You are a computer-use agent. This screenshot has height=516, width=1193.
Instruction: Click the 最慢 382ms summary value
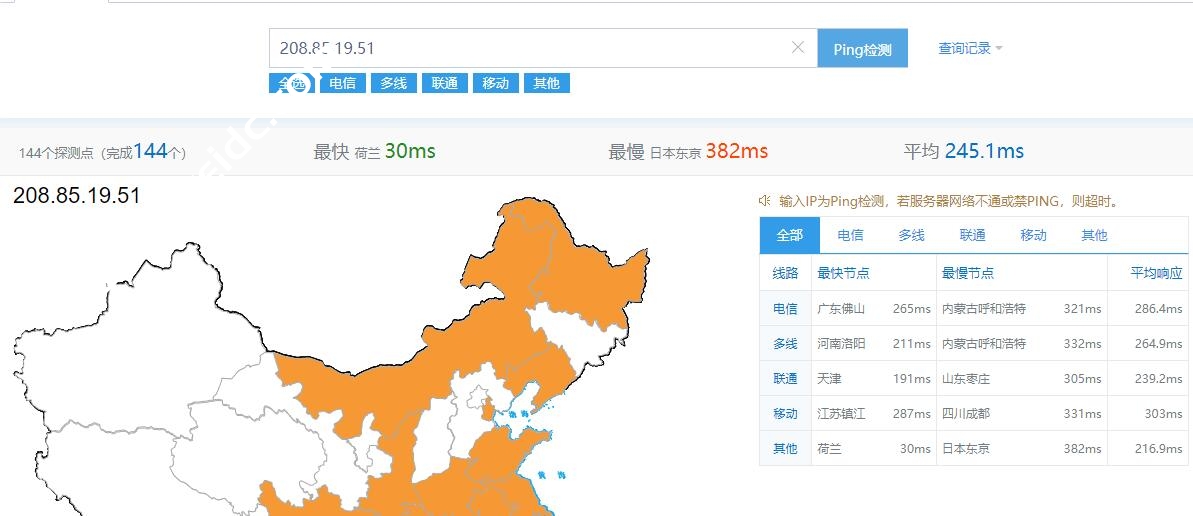tap(736, 151)
